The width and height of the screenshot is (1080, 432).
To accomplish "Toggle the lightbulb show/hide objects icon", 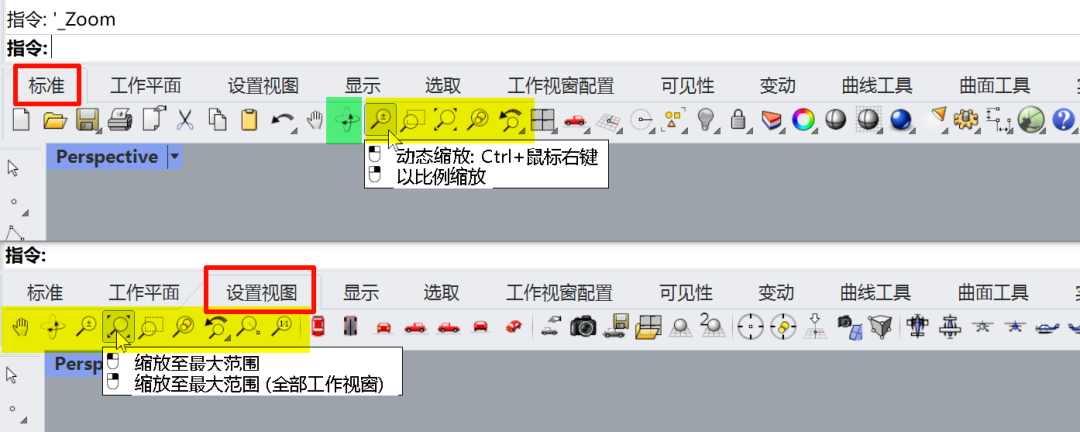I will point(704,121).
